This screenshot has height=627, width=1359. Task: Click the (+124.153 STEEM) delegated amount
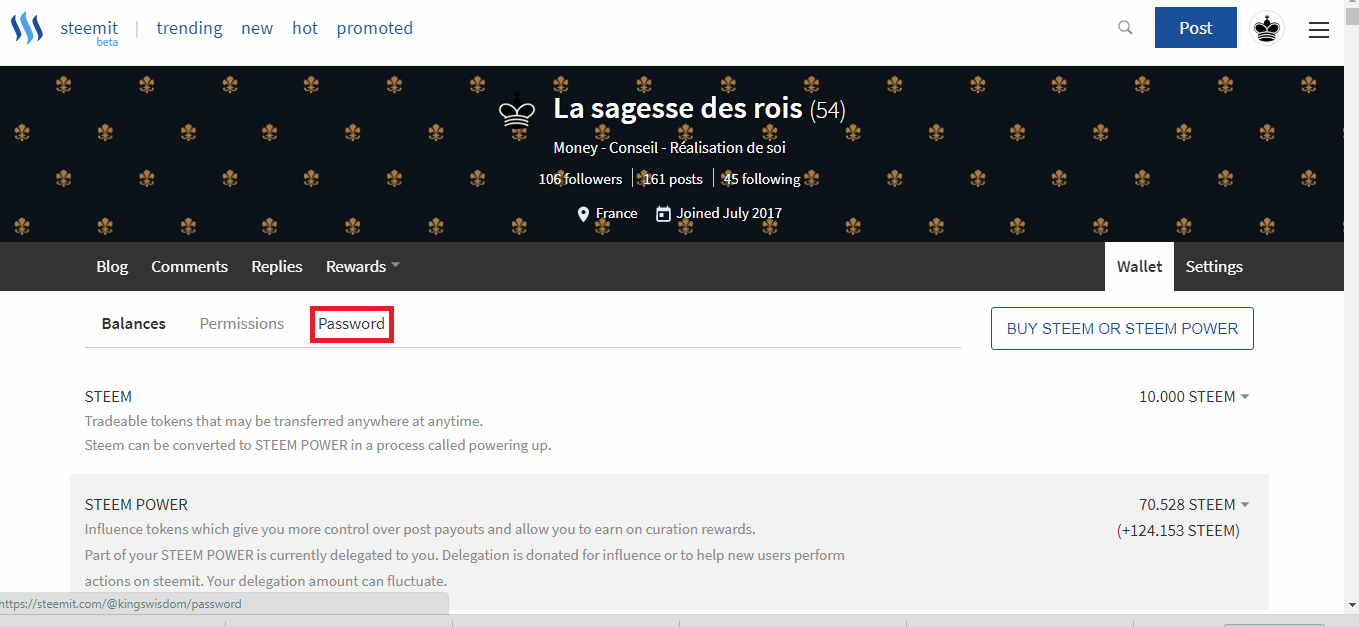pyautogui.click(x=1178, y=530)
